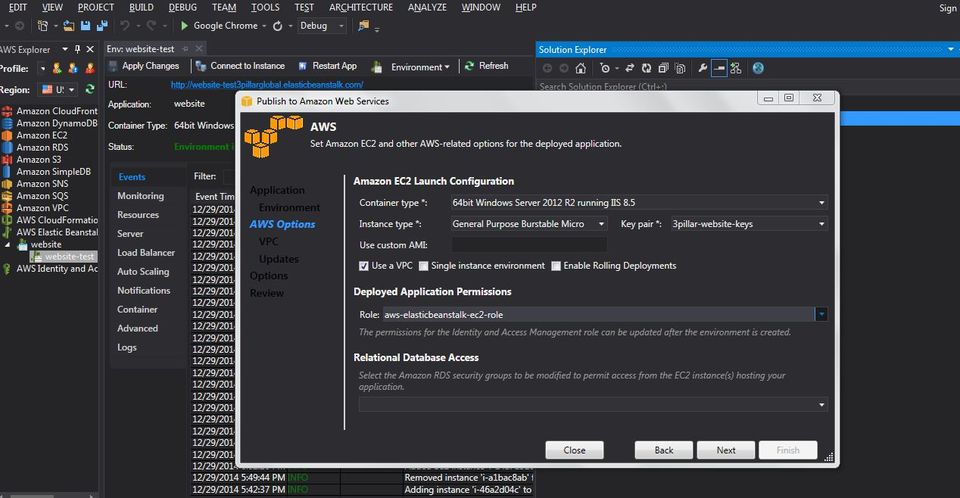The width and height of the screenshot is (960, 498).
Task: Switch to the Load Balancer tab
Action: [146, 252]
